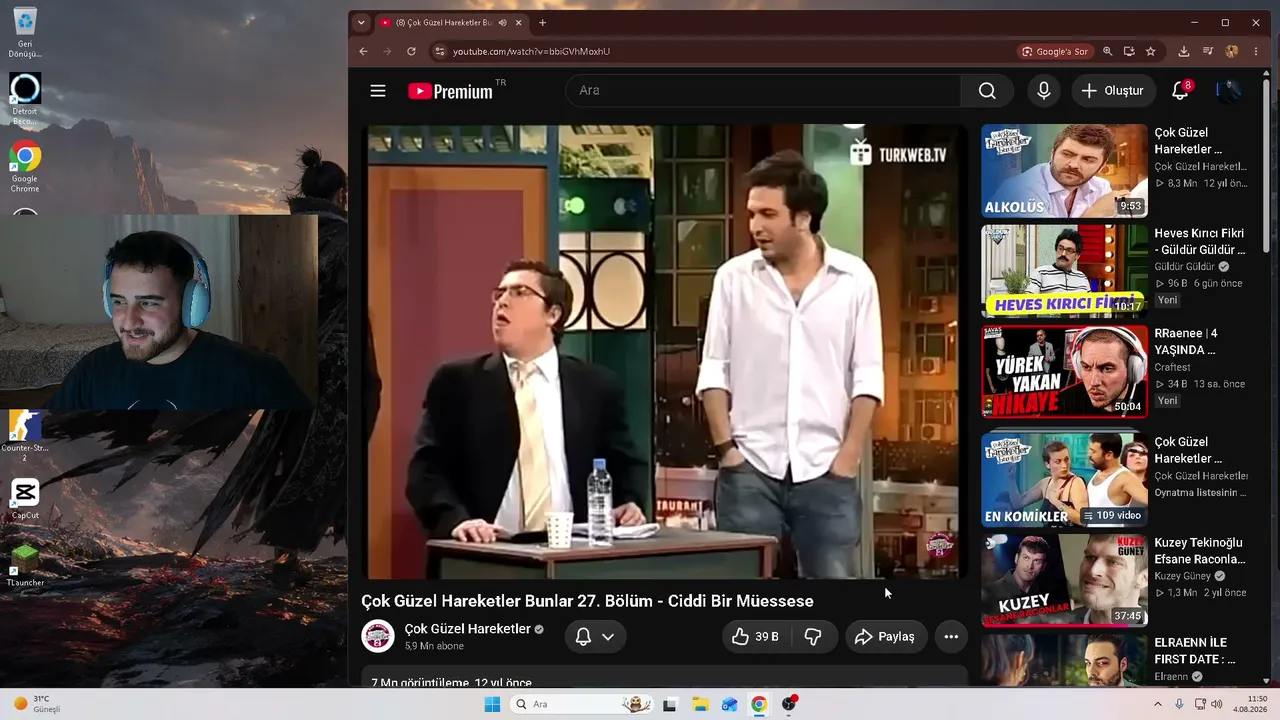This screenshot has width=1280, height=720.
Task: Open a new Chrome tab
Action: coord(543,23)
